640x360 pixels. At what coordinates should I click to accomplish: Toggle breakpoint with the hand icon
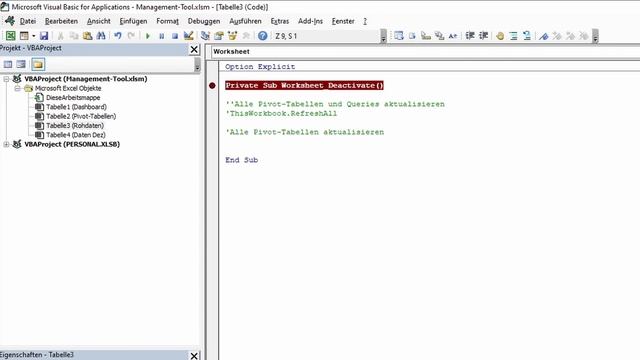tap(500, 36)
